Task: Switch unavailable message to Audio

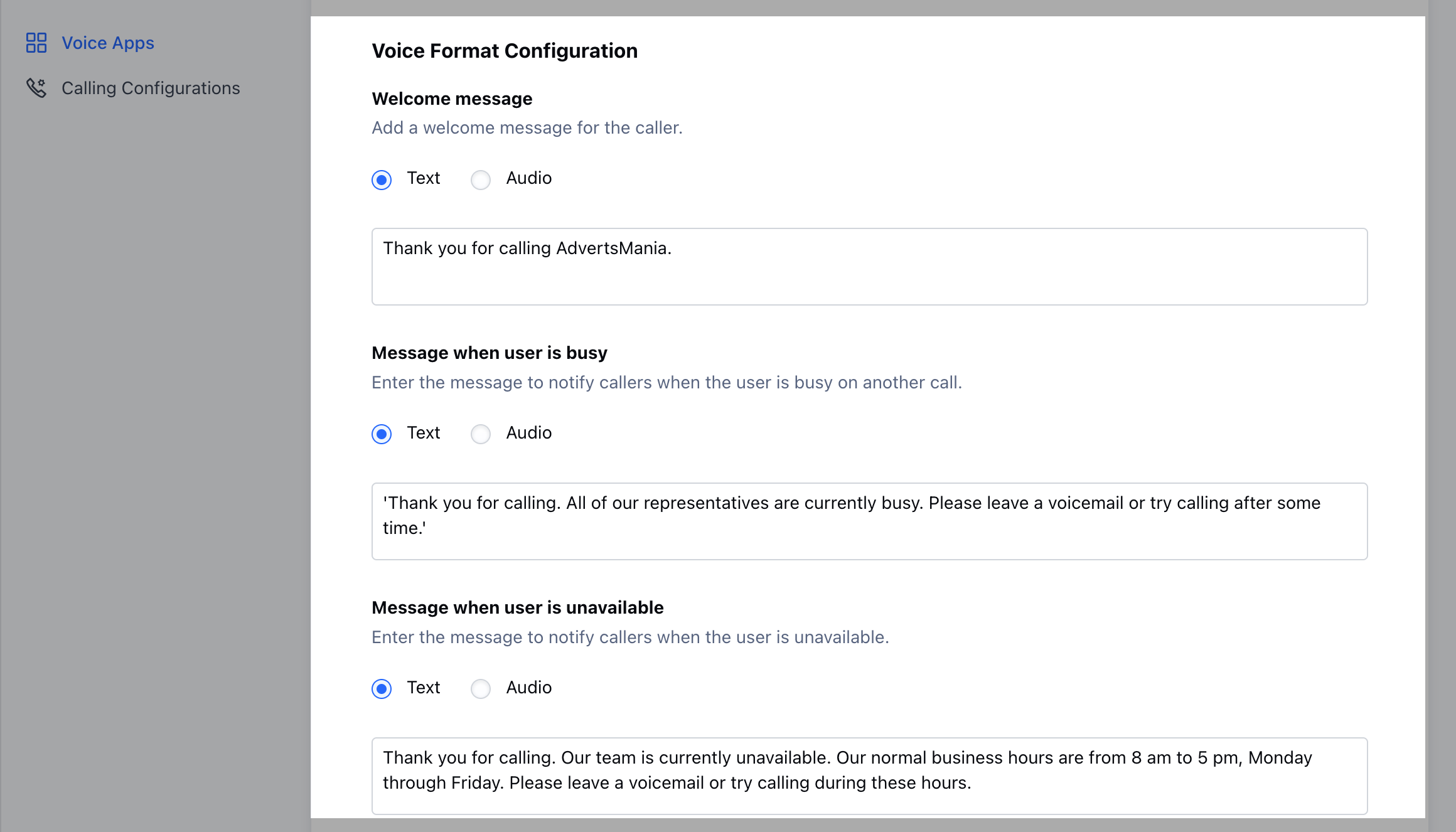Action: coord(481,689)
